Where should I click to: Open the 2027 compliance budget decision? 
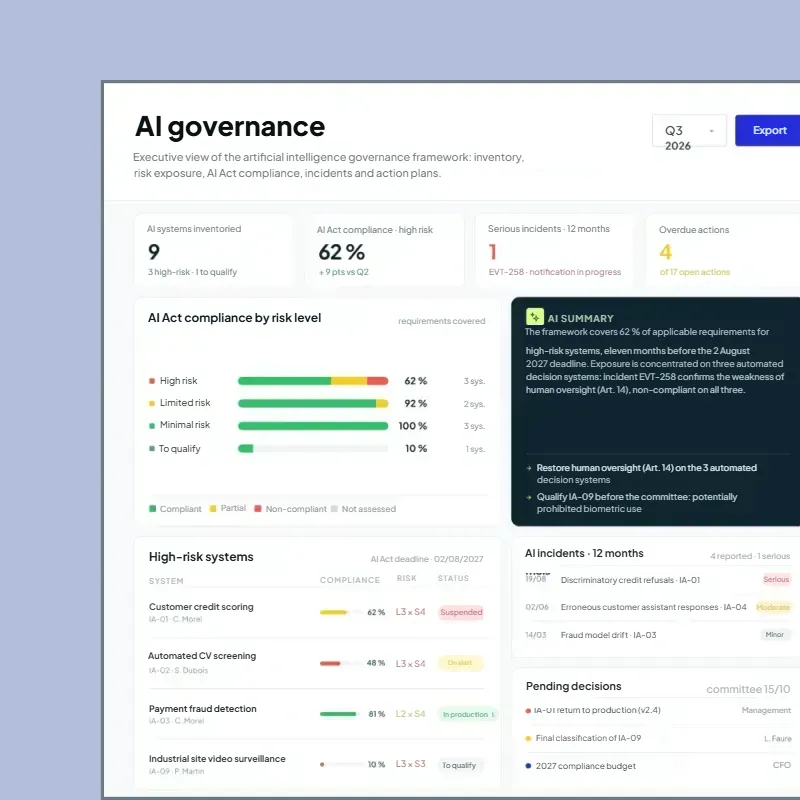658,766
